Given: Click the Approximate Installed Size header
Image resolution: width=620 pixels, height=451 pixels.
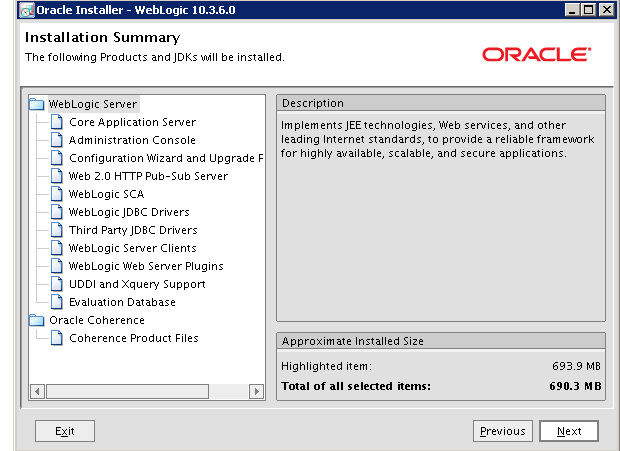Looking at the screenshot, I should [441, 341].
